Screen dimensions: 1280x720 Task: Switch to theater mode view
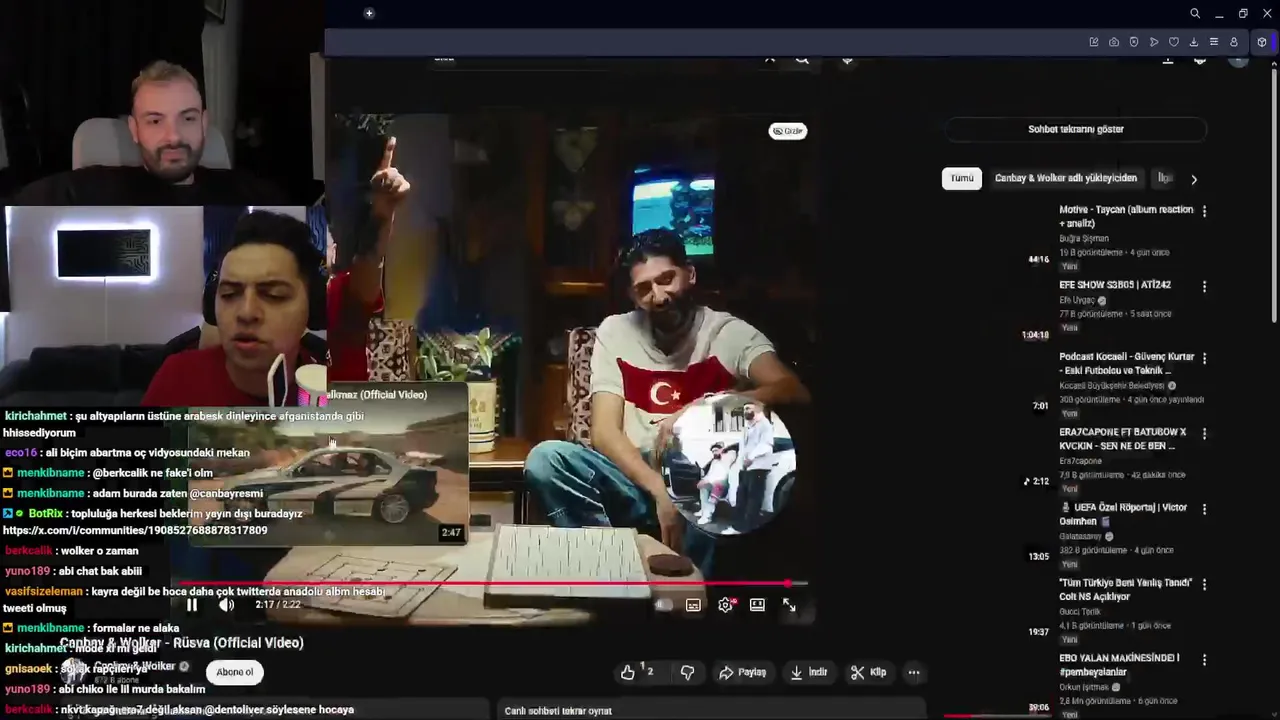[757, 605]
